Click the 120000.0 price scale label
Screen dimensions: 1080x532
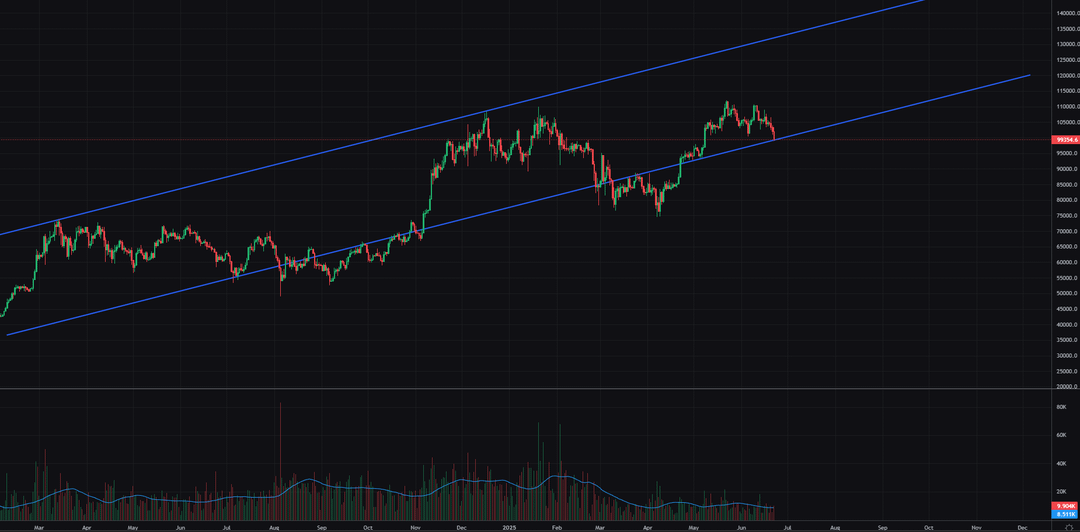click(1066, 76)
